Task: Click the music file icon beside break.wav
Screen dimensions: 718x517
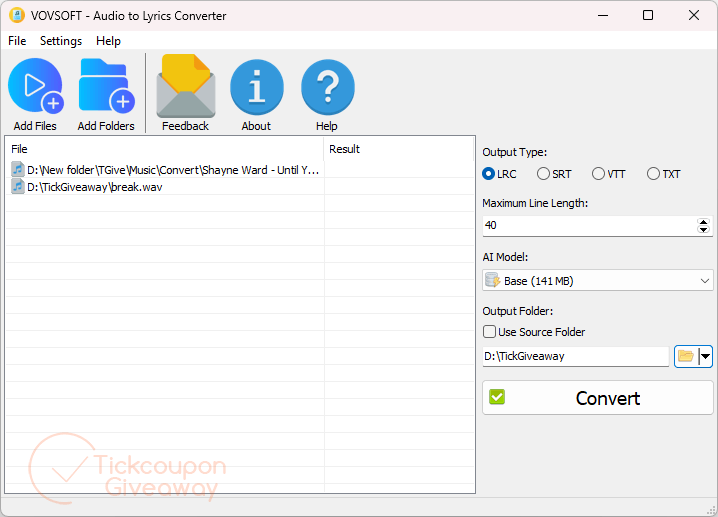Action: point(18,186)
